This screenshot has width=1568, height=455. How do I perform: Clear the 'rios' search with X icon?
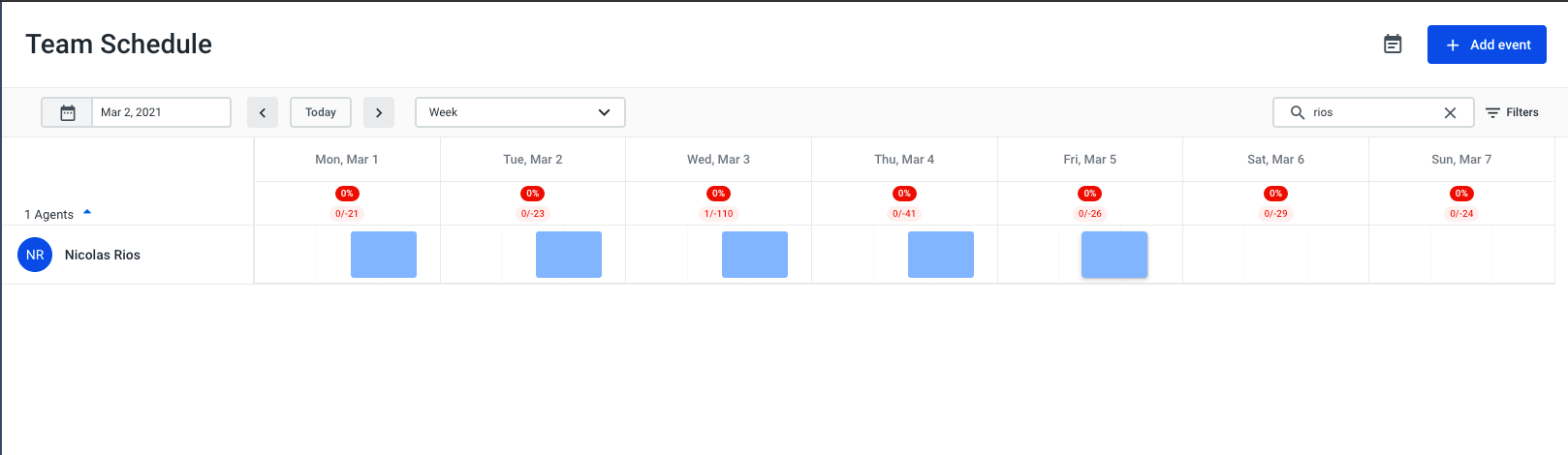click(x=1450, y=112)
